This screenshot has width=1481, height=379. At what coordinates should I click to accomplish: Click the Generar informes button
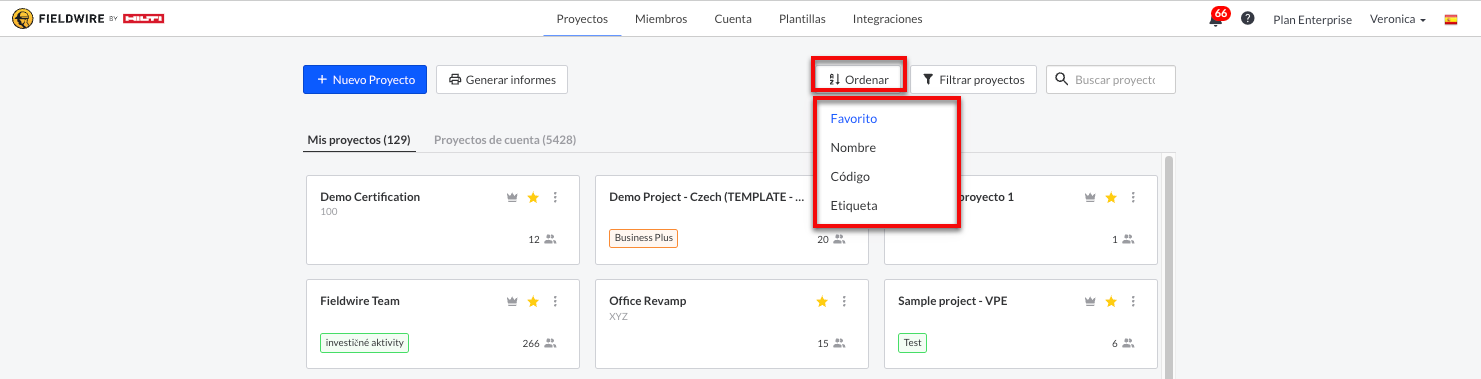coord(502,80)
